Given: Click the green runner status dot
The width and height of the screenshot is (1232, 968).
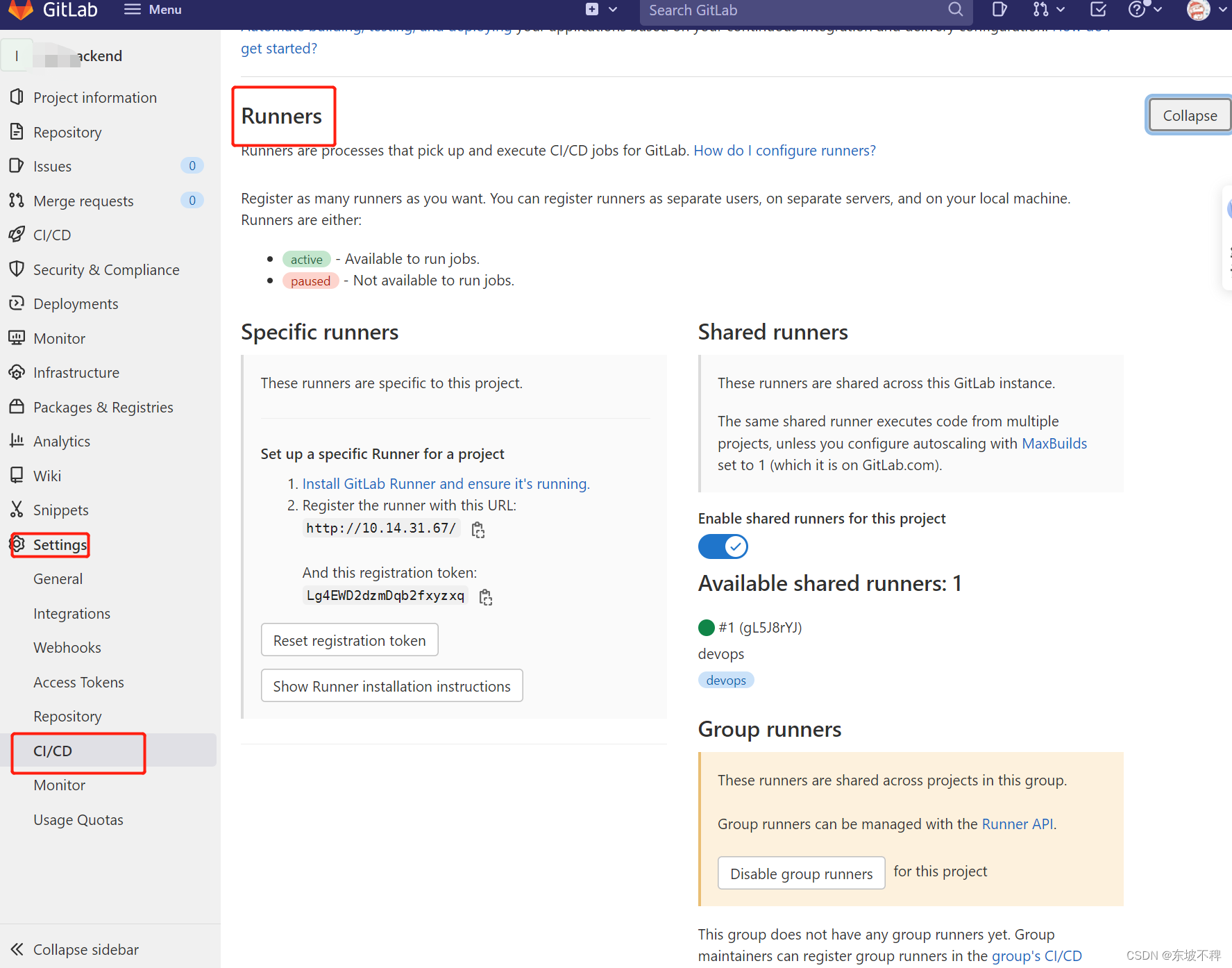Looking at the screenshot, I should 707,628.
